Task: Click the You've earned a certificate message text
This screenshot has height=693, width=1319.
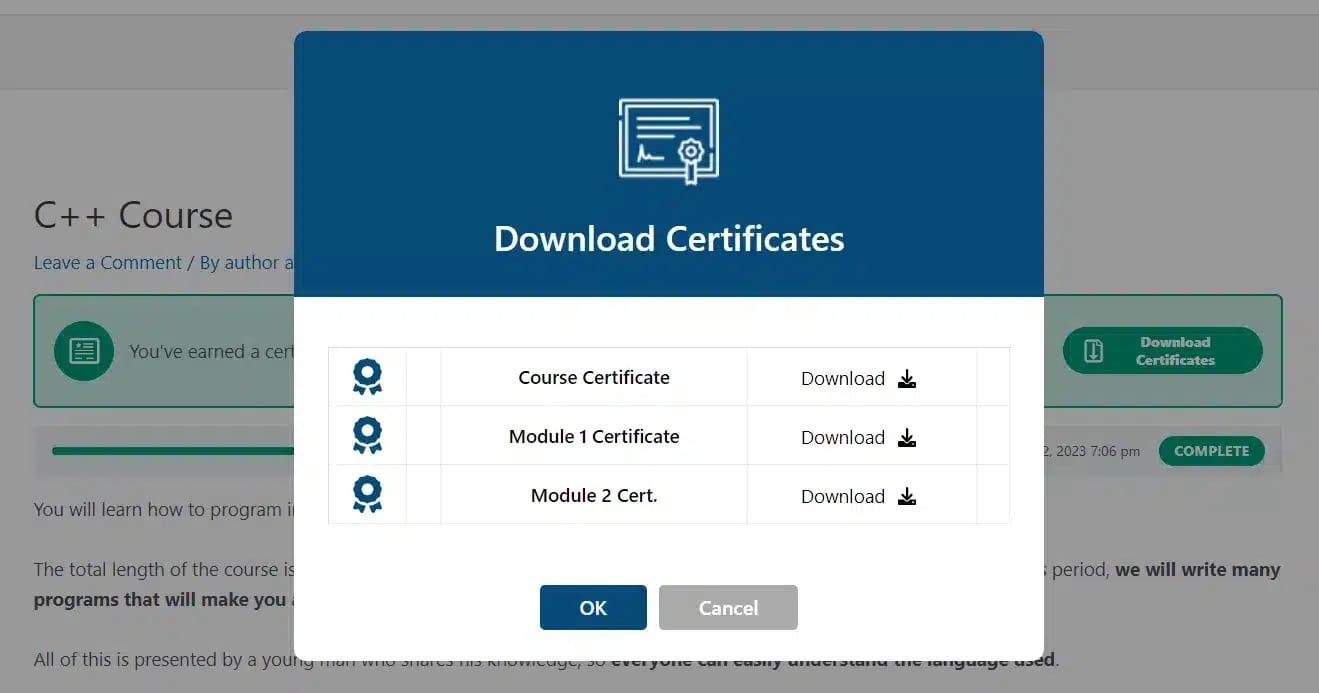Action: pyautogui.click(x=211, y=352)
